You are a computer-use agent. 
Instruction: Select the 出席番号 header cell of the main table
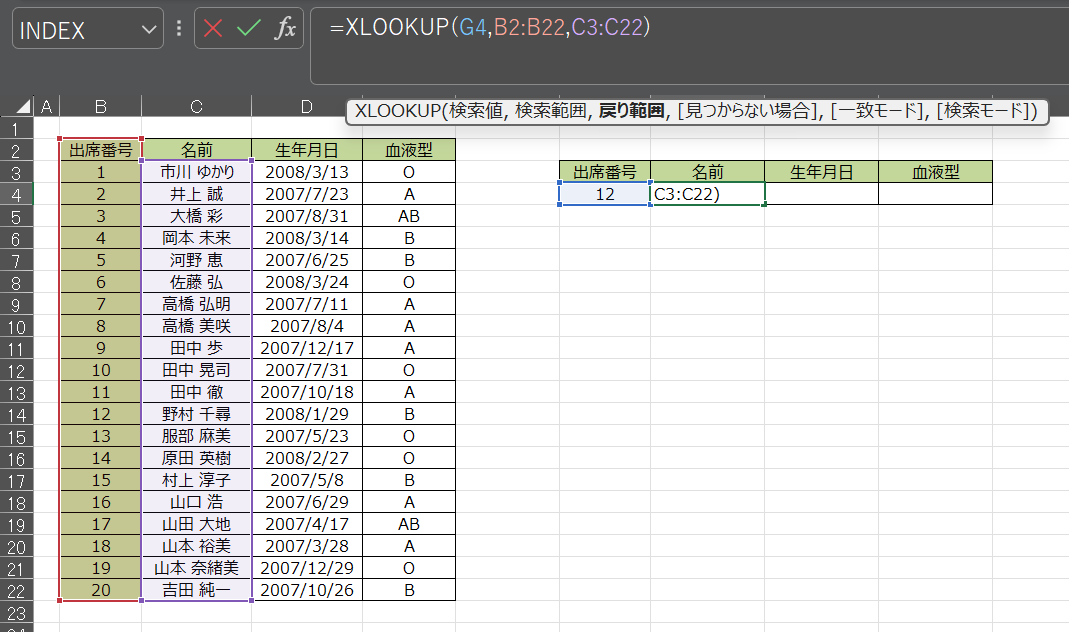pos(99,149)
